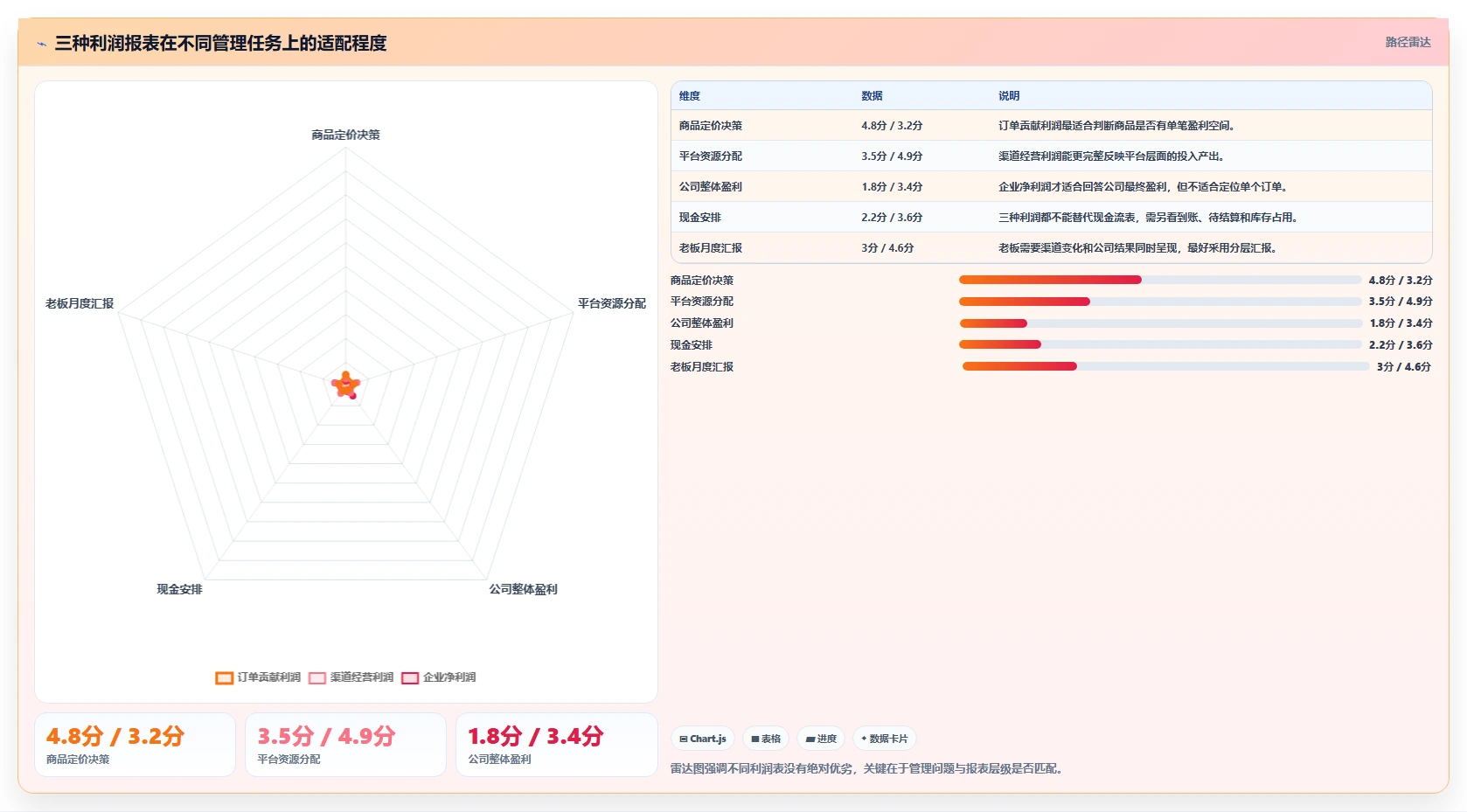Screen dimensions: 1467x812
Task: Click the radar axis label 商品定价决策
Action: (x=345, y=135)
